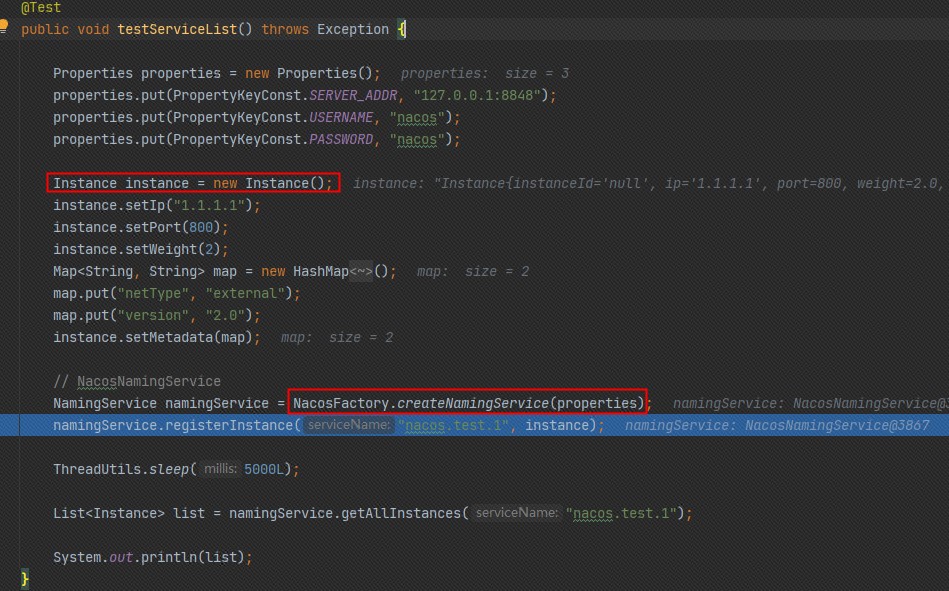The width and height of the screenshot is (949, 591).
Task: Click the intention lightbulb icon in gutter
Action: [4, 26]
